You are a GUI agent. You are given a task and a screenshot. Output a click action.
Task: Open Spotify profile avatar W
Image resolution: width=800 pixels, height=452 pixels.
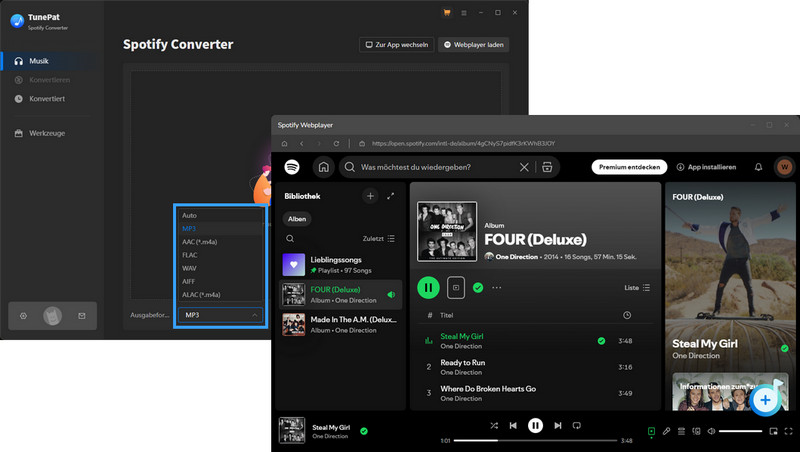point(785,167)
